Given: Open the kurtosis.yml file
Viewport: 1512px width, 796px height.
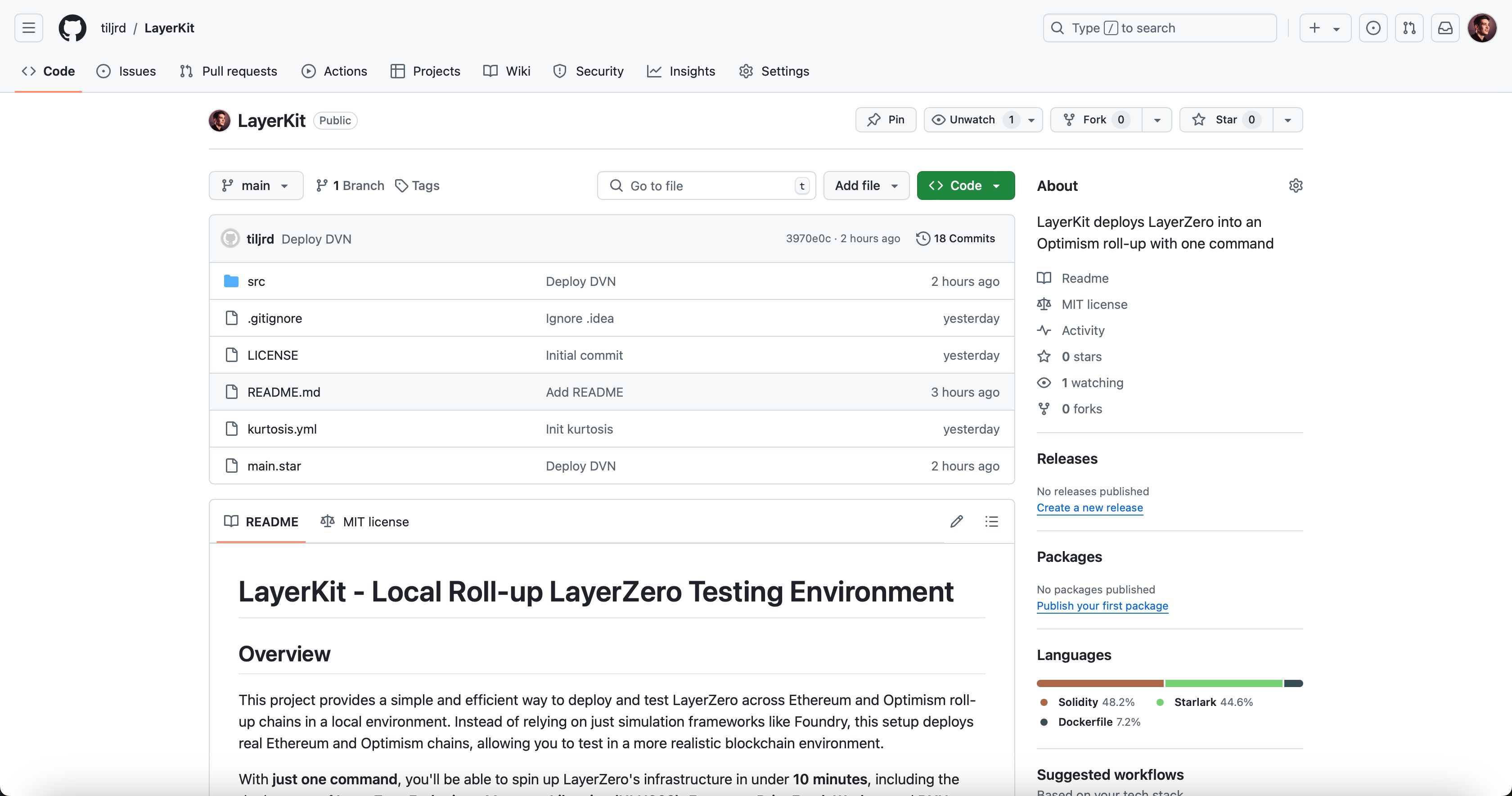Looking at the screenshot, I should (282, 429).
